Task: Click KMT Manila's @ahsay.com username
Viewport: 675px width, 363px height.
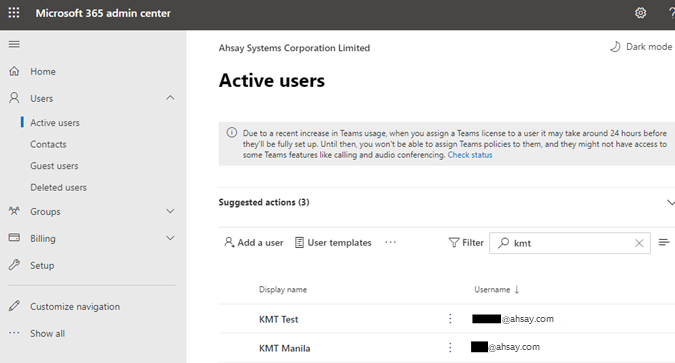Action: pos(505,347)
